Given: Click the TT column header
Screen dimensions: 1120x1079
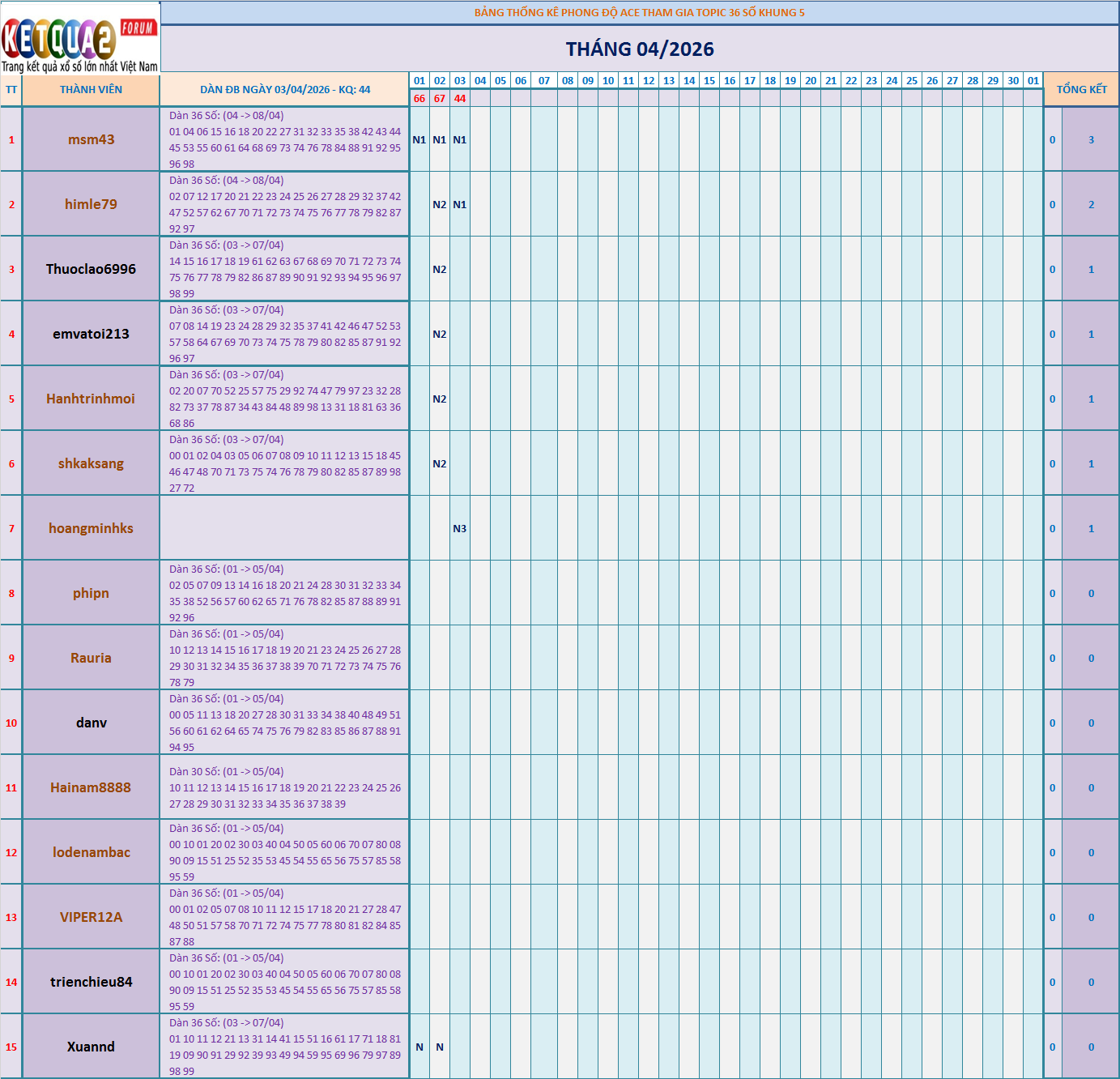Looking at the screenshot, I should point(11,89).
